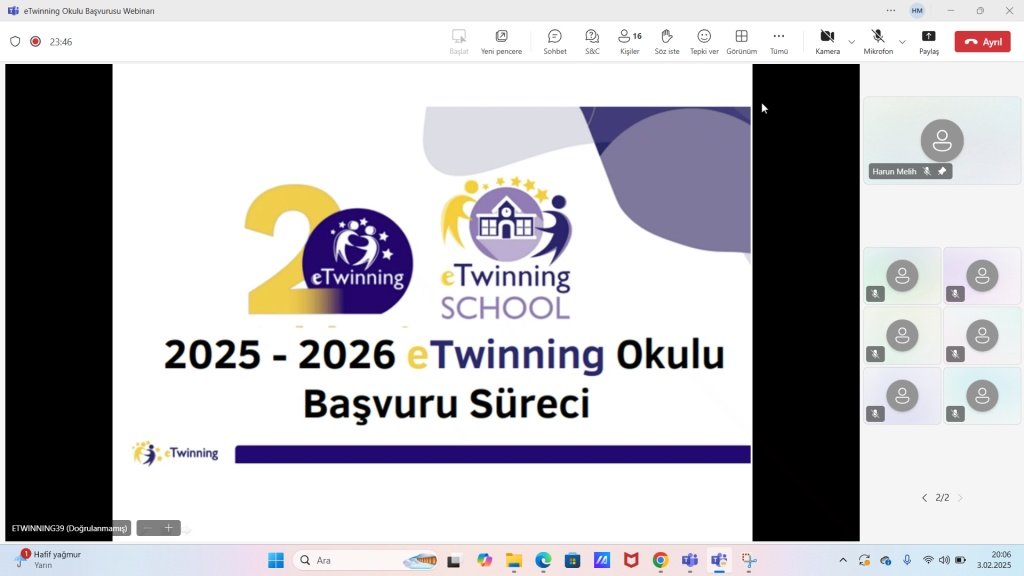Unmute with the Mikrofon button
This screenshot has height=576, width=1024.
878,42
